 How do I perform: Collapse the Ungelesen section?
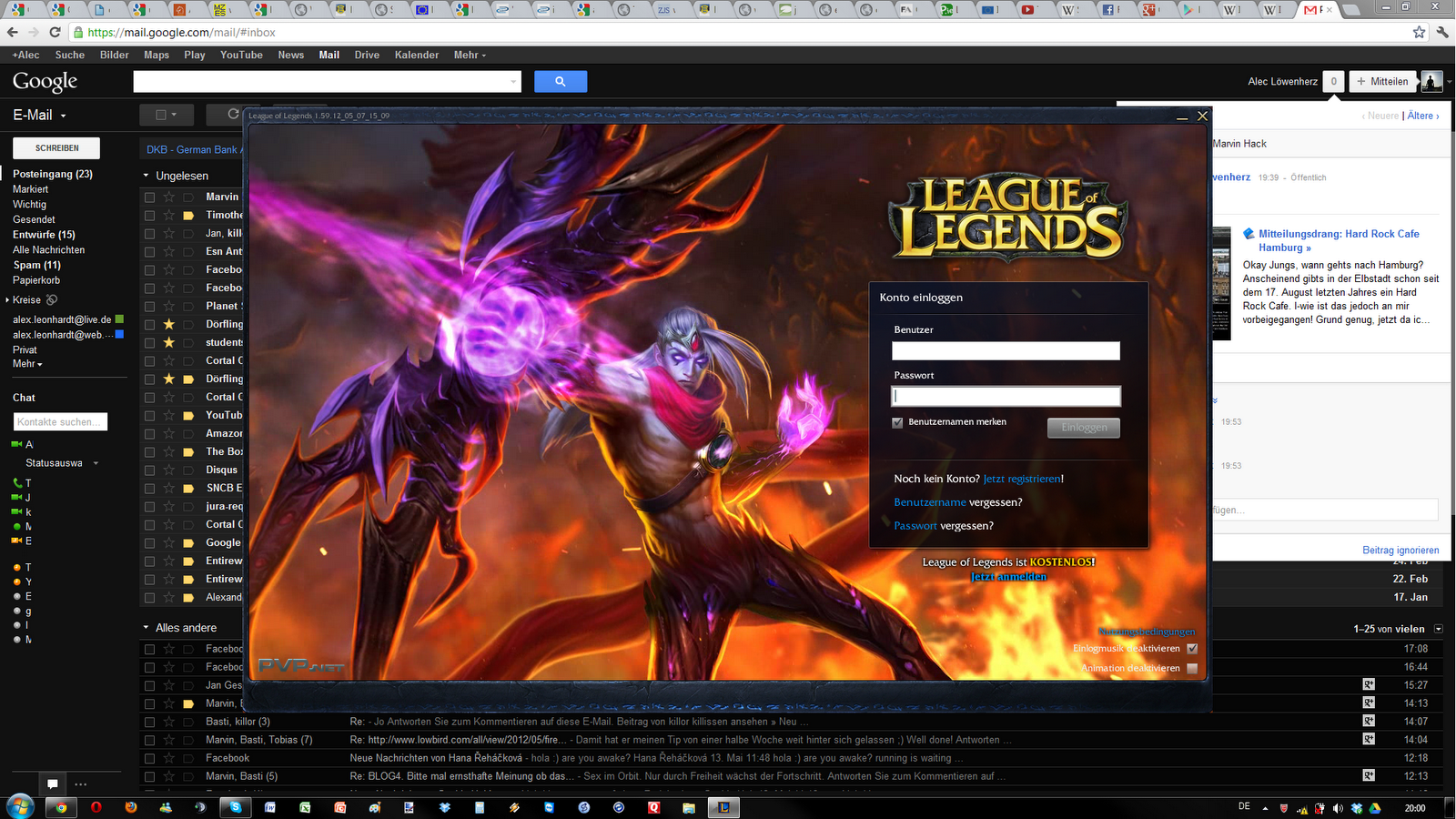click(146, 176)
